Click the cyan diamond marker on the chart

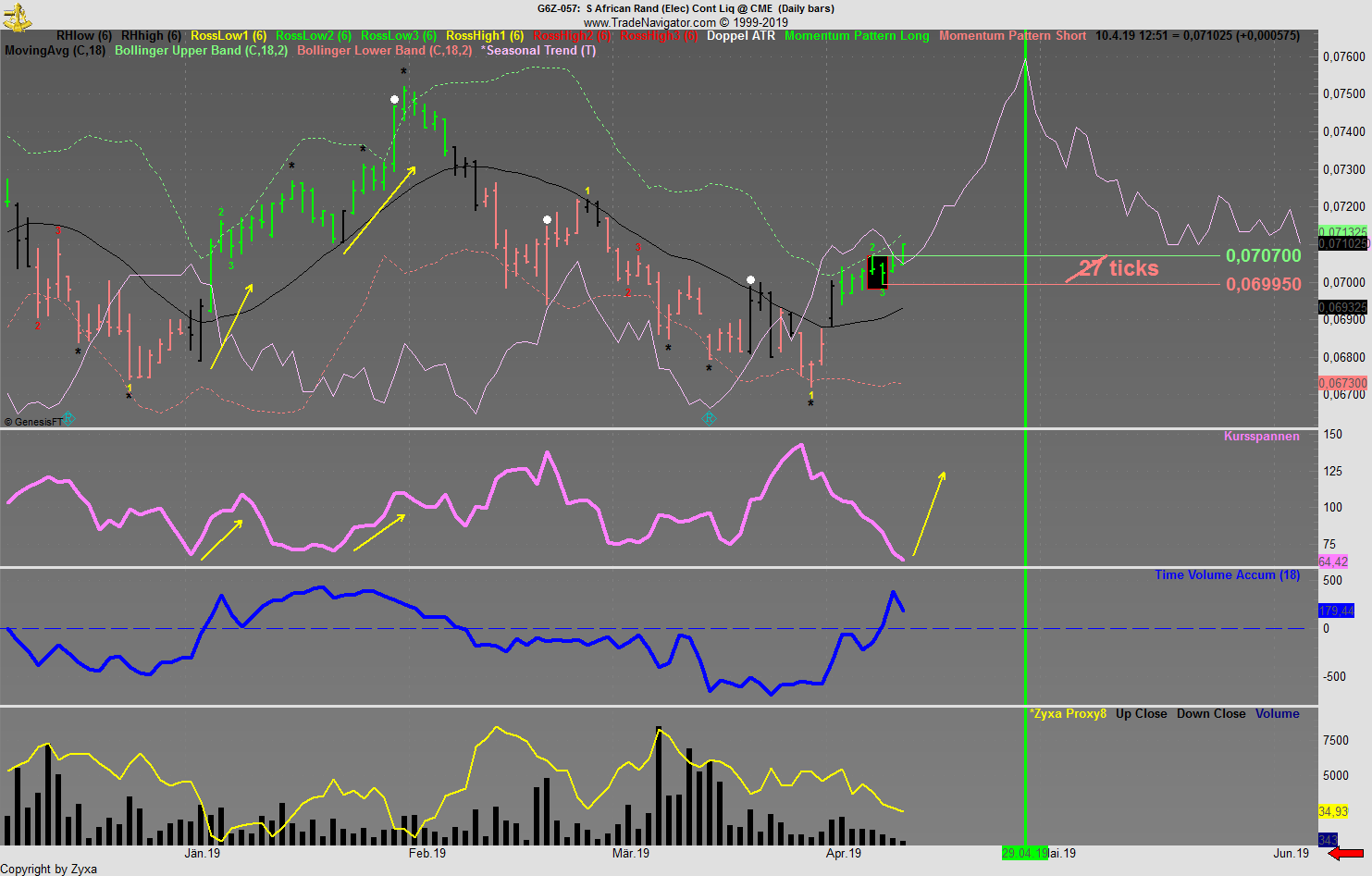pyautogui.click(x=709, y=418)
